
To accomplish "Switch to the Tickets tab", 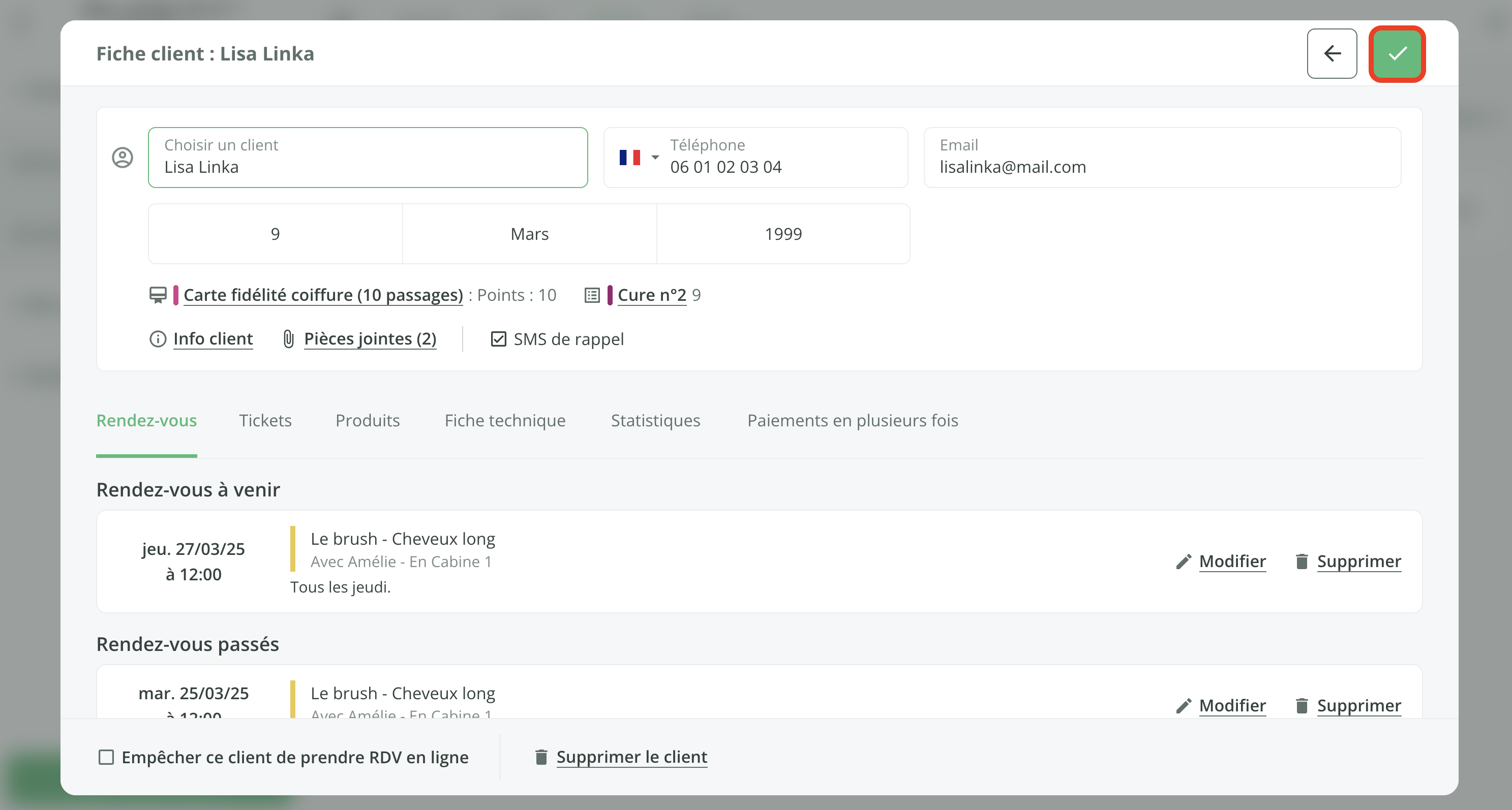I will click(265, 421).
